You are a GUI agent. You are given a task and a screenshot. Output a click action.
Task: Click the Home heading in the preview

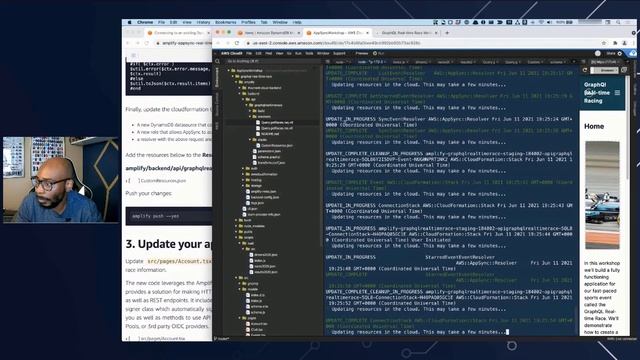[x=594, y=127]
